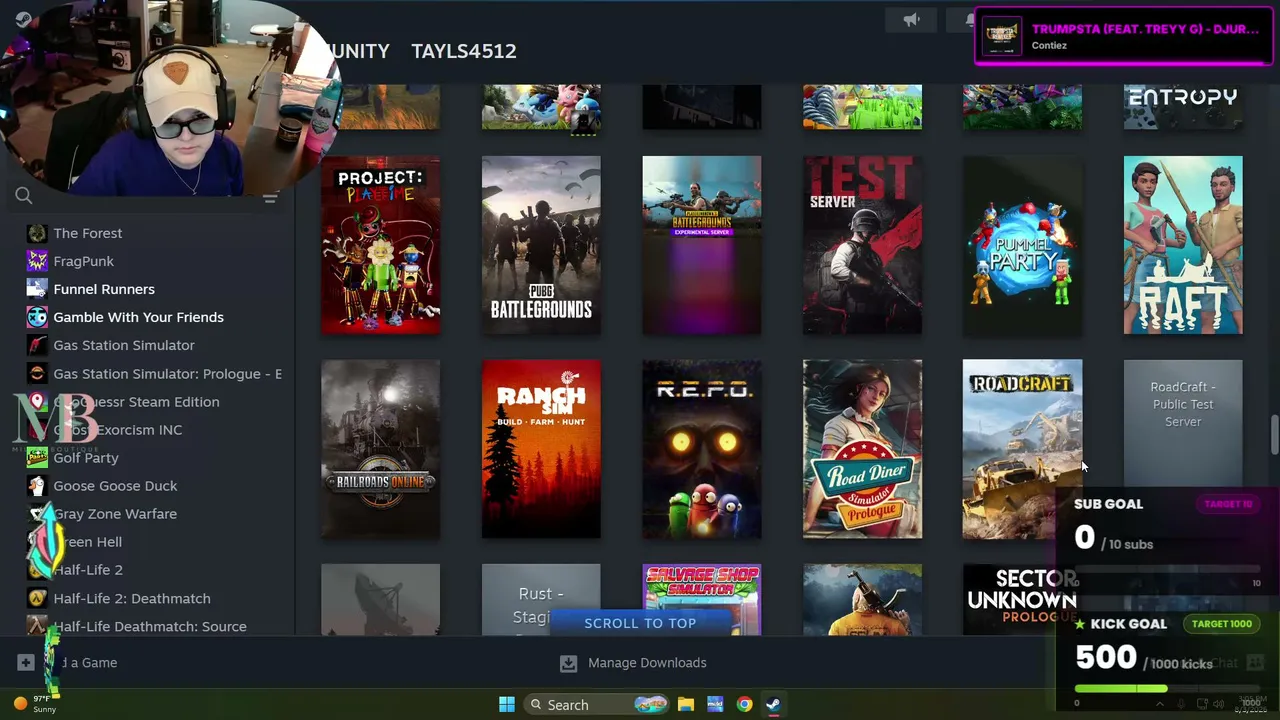Open File Explorer from the taskbar
The image size is (1280, 720).
point(686,704)
